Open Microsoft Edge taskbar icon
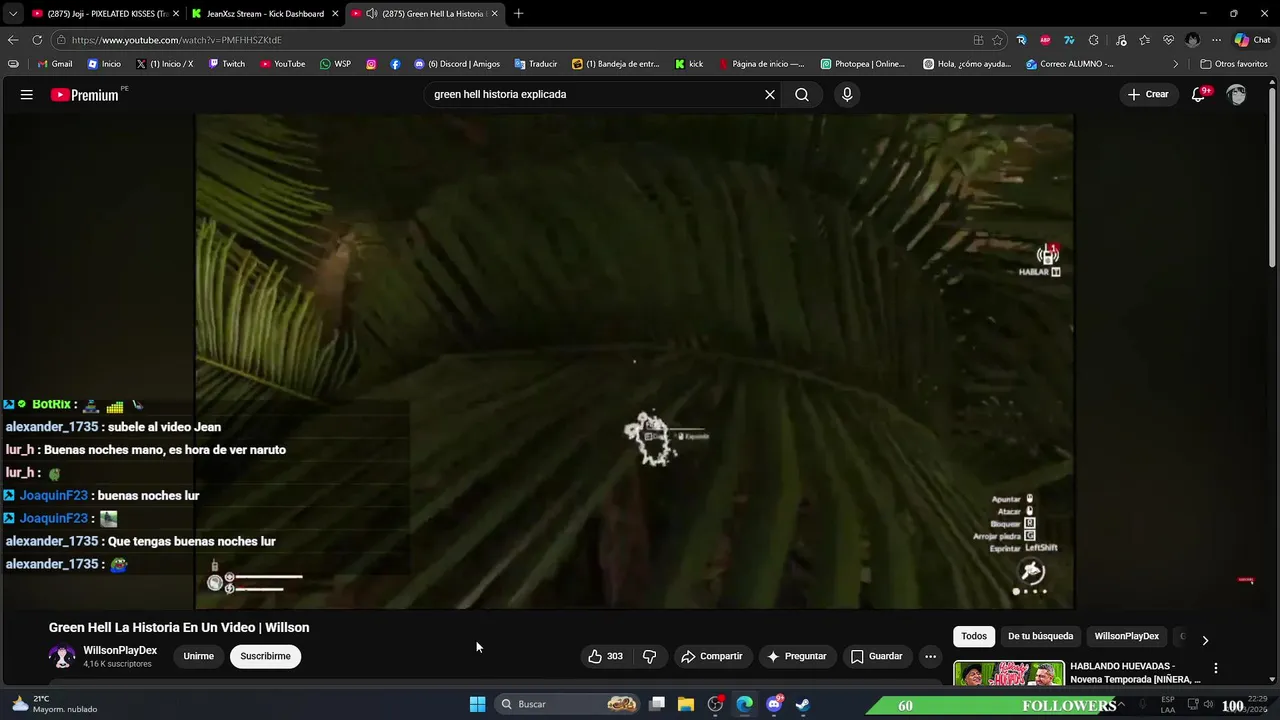The width and height of the screenshot is (1280, 720). 745,704
